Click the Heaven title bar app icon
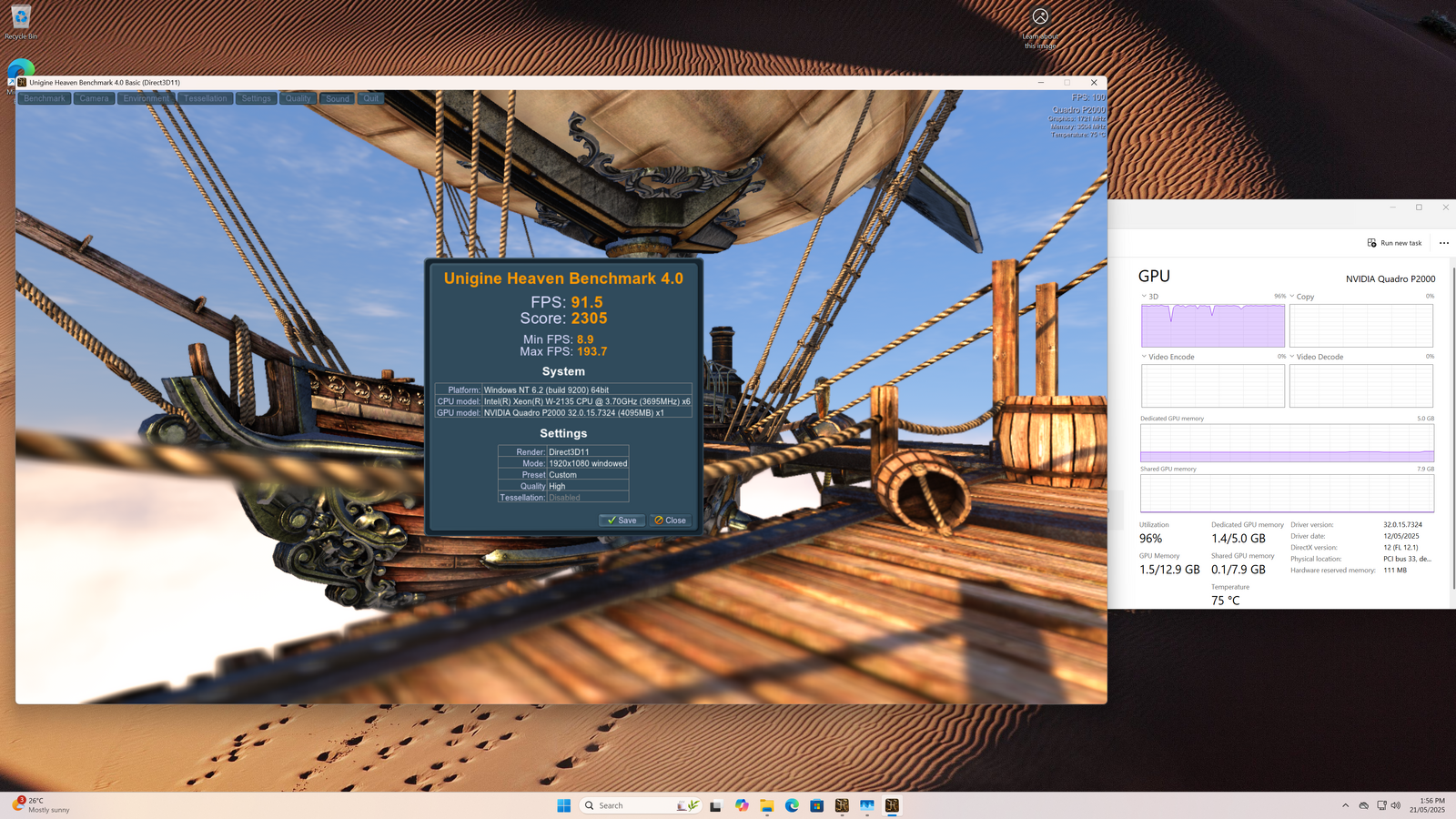 tap(22, 82)
